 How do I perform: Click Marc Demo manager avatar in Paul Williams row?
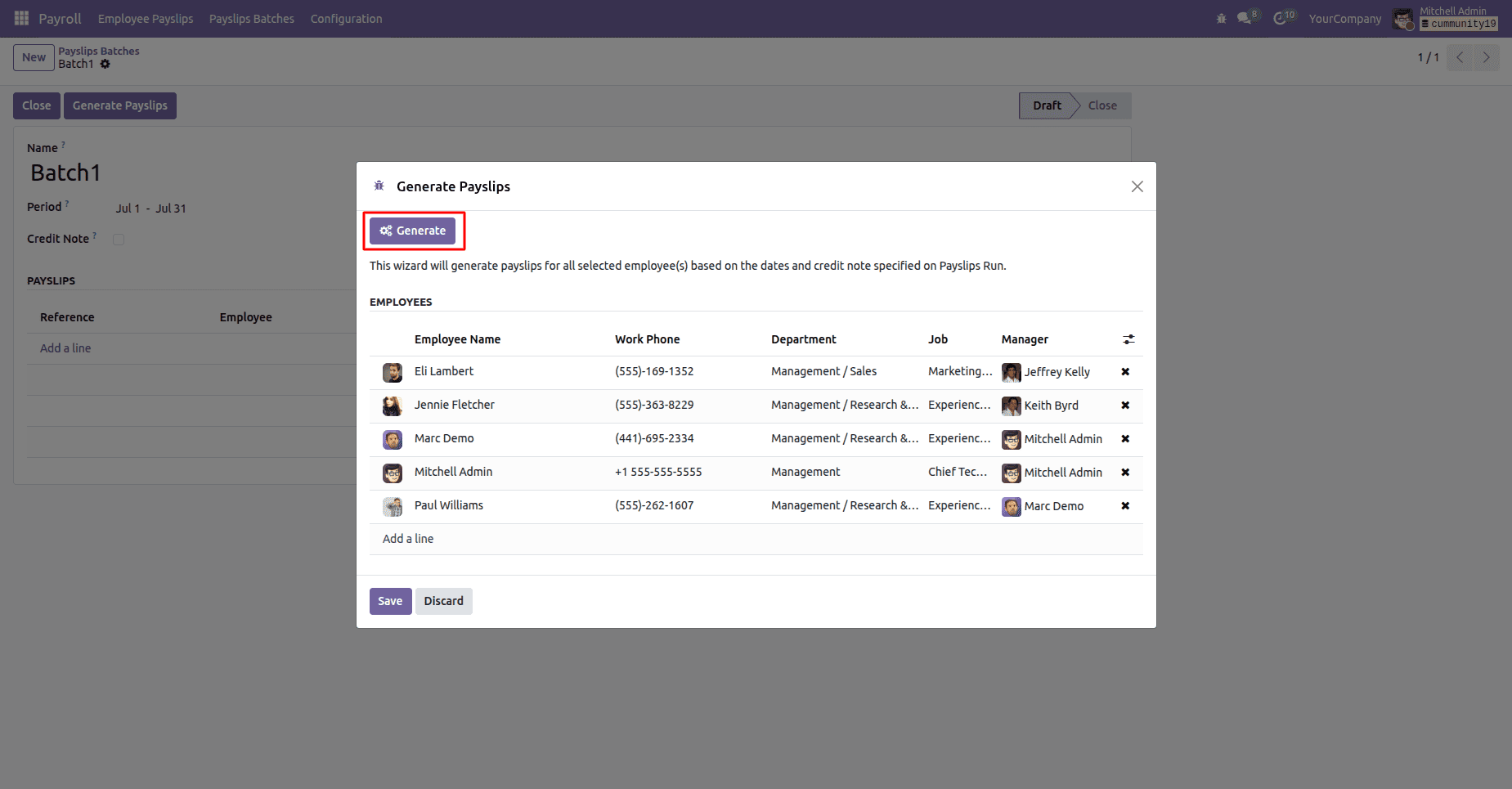pyautogui.click(x=1012, y=507)
